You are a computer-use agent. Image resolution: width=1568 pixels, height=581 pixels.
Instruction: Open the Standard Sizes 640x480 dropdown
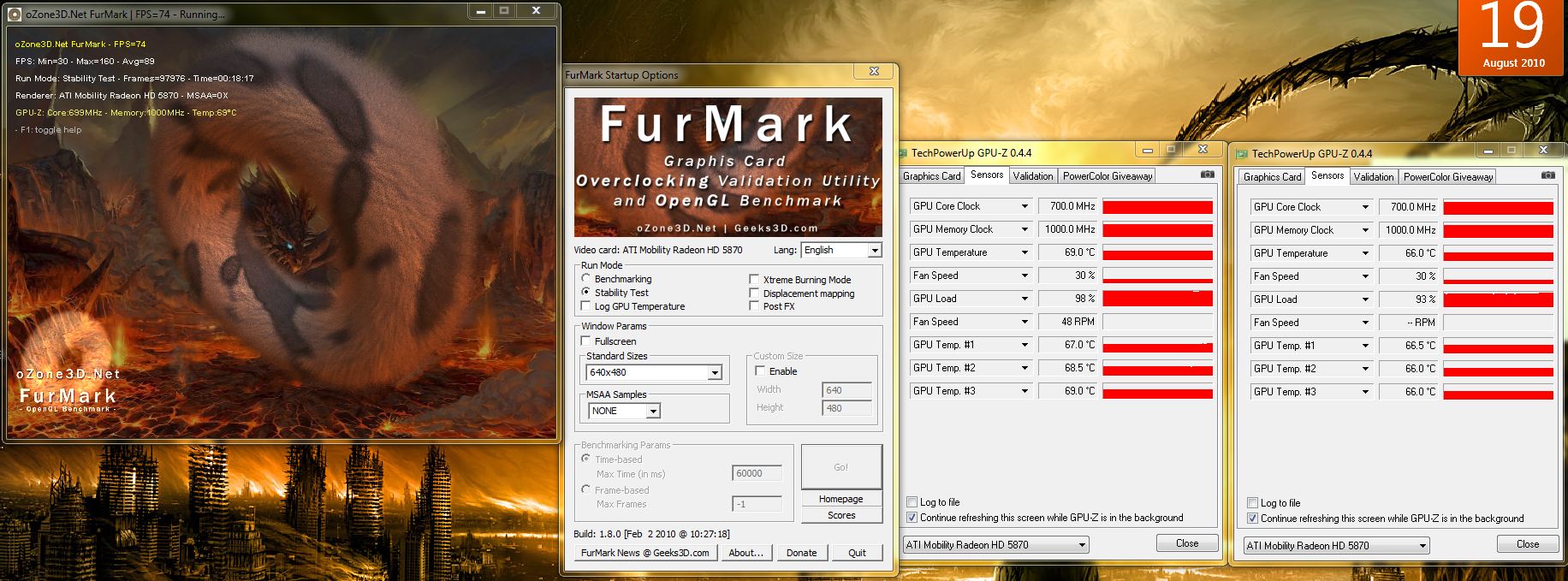tap(714, 373)
